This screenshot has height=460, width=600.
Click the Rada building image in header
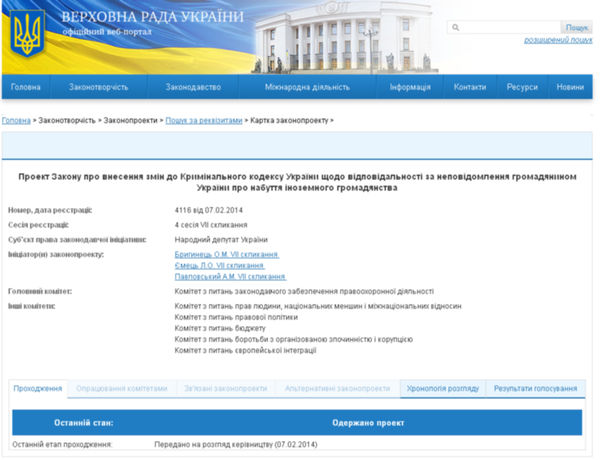click(344, 38)
